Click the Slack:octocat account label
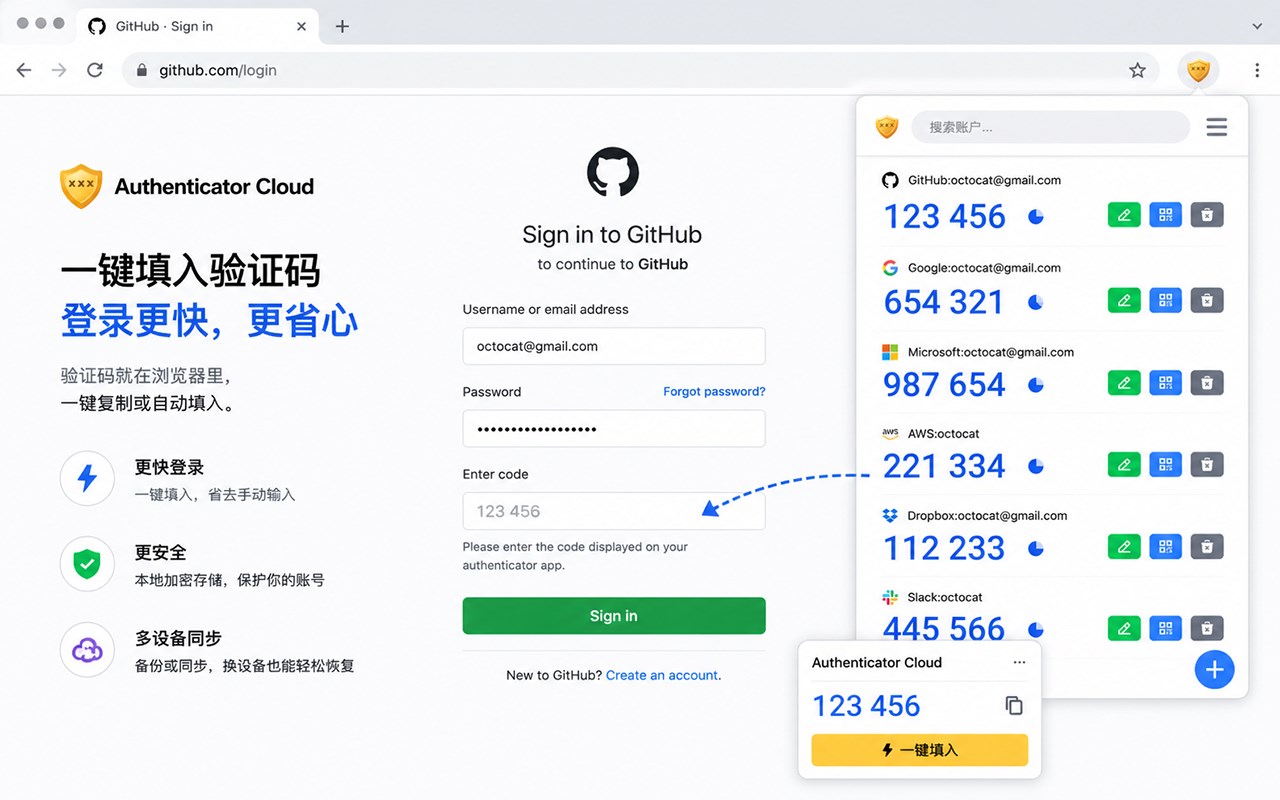This screenshot has height=800, width=1280. pos(945,597)
